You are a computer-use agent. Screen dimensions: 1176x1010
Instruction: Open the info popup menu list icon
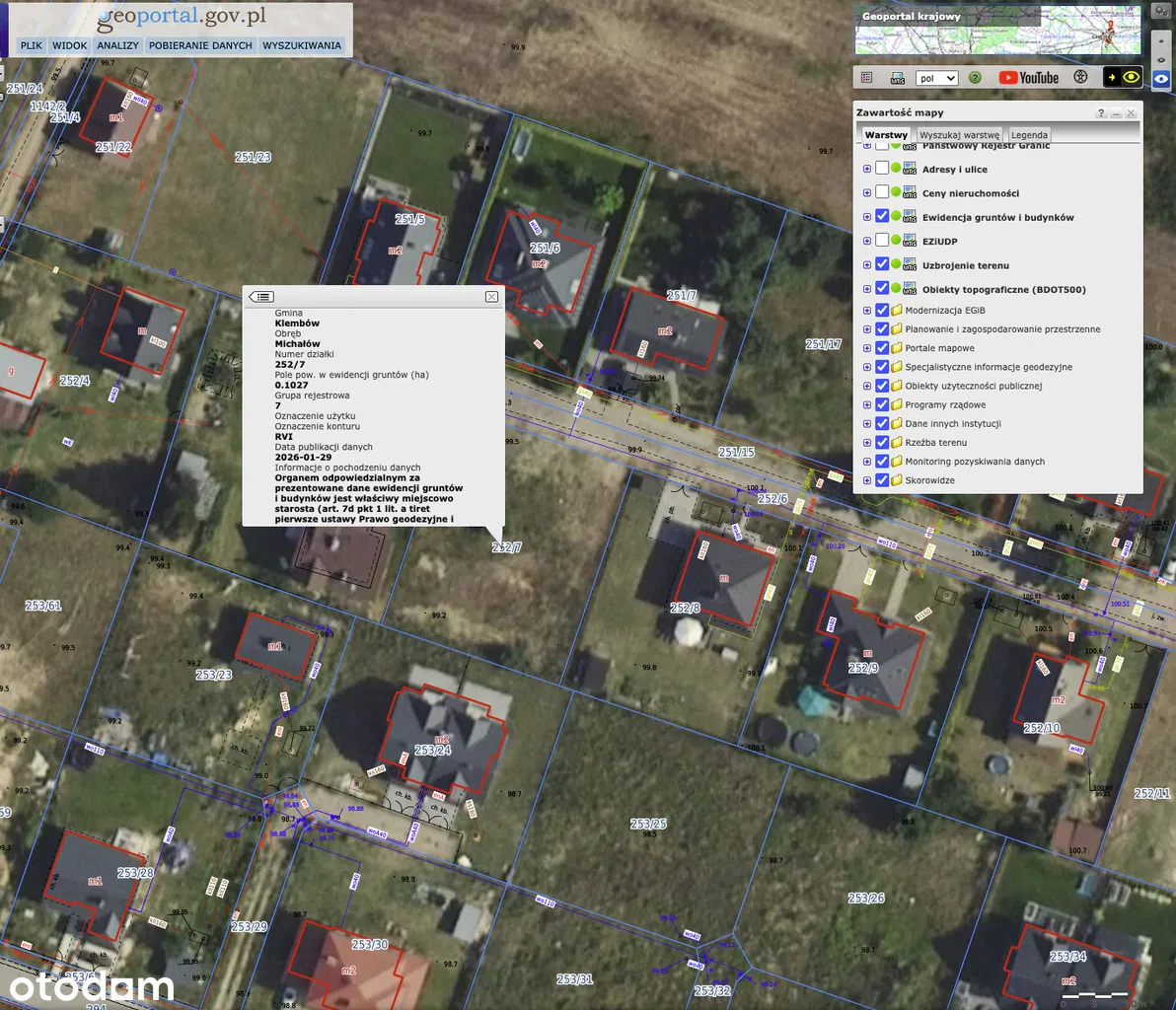(261, 297)
